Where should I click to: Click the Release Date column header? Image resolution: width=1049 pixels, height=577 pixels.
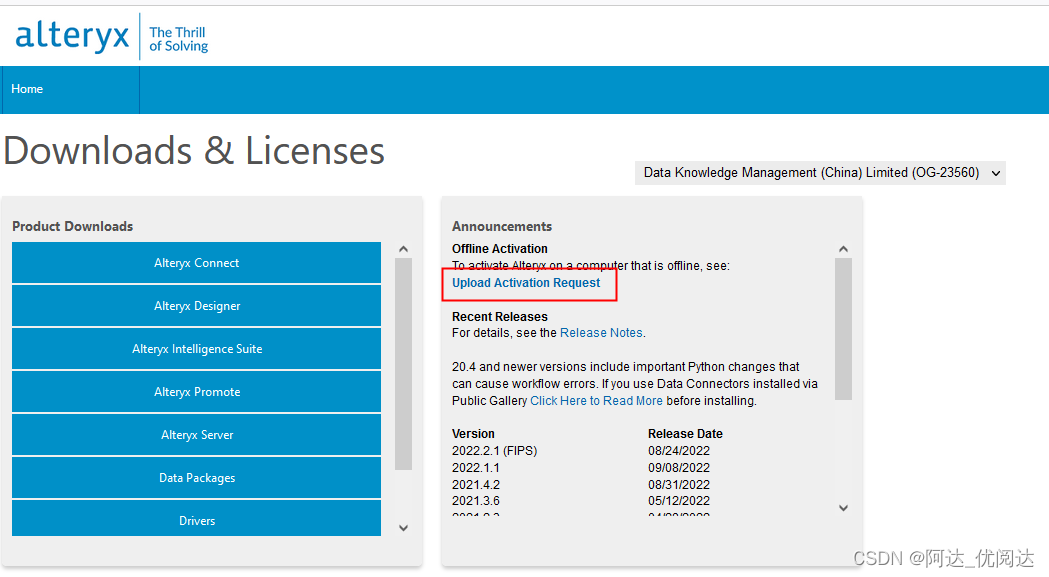(x=685, y=434)
